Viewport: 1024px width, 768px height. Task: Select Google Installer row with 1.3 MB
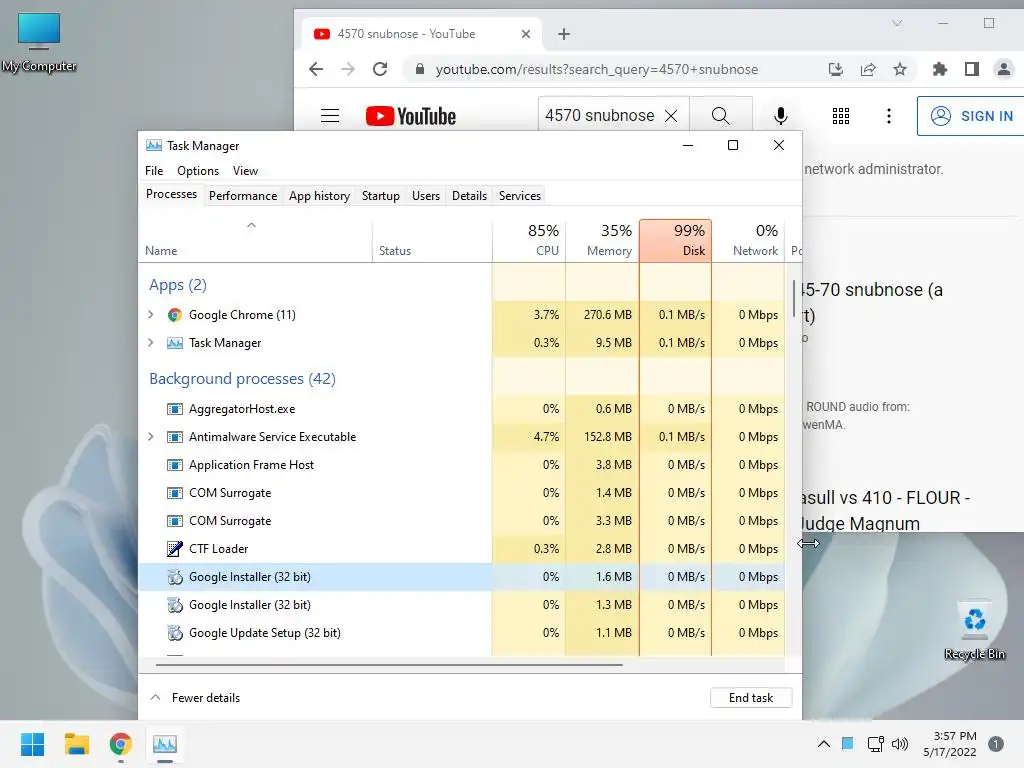pos(462,605)
